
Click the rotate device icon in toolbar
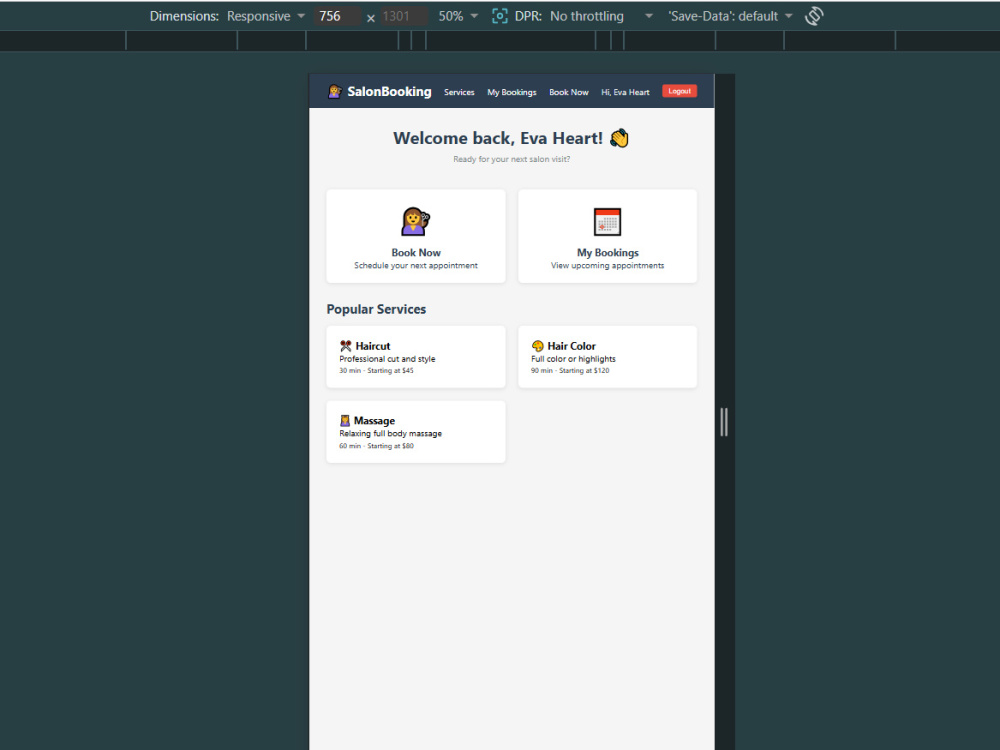[x=814, y=16]
